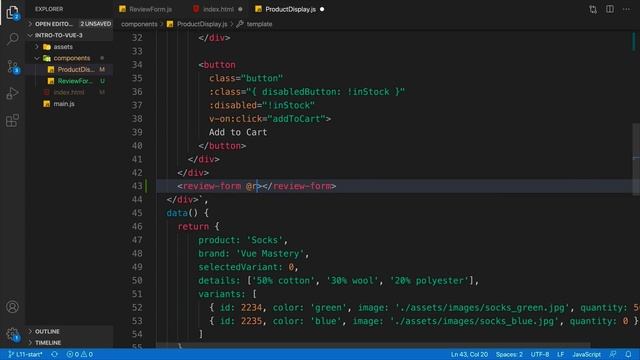This screenshot has width=640, height=360.
Task: Open the Source Control view
Action: pos(12,67)
